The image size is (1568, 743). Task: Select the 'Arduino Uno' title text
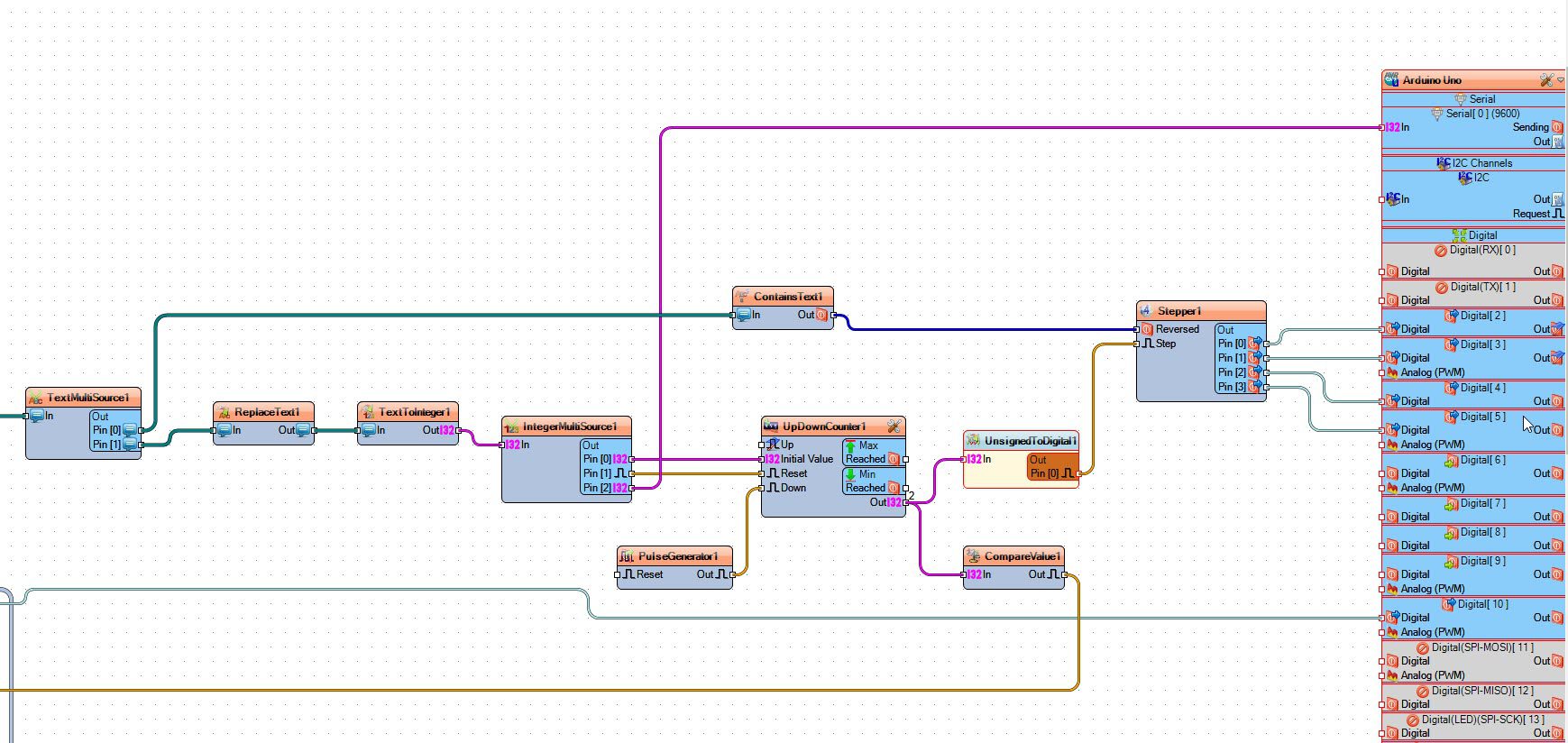[1432, 80]
